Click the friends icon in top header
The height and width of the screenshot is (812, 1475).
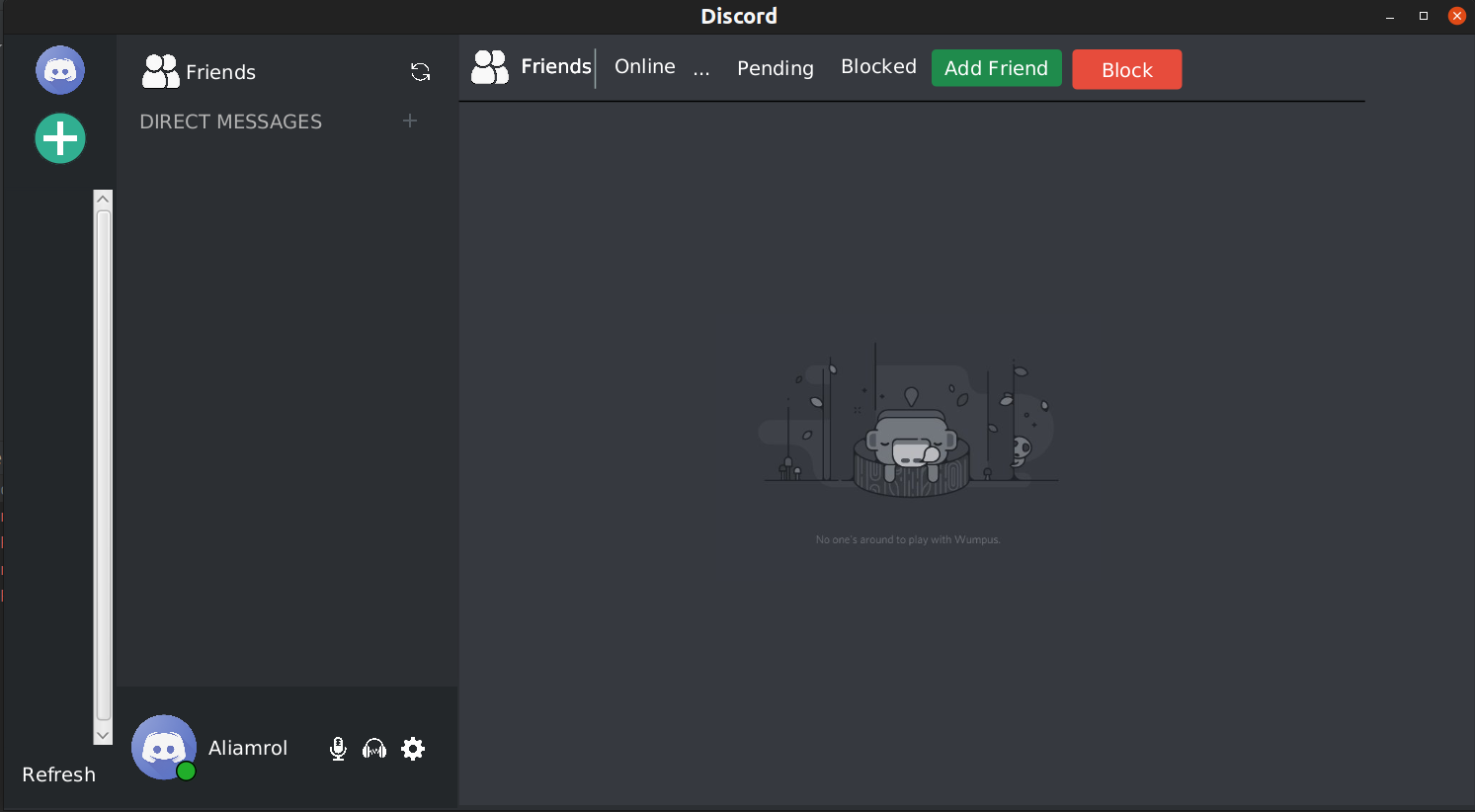[x=490, y=67]
